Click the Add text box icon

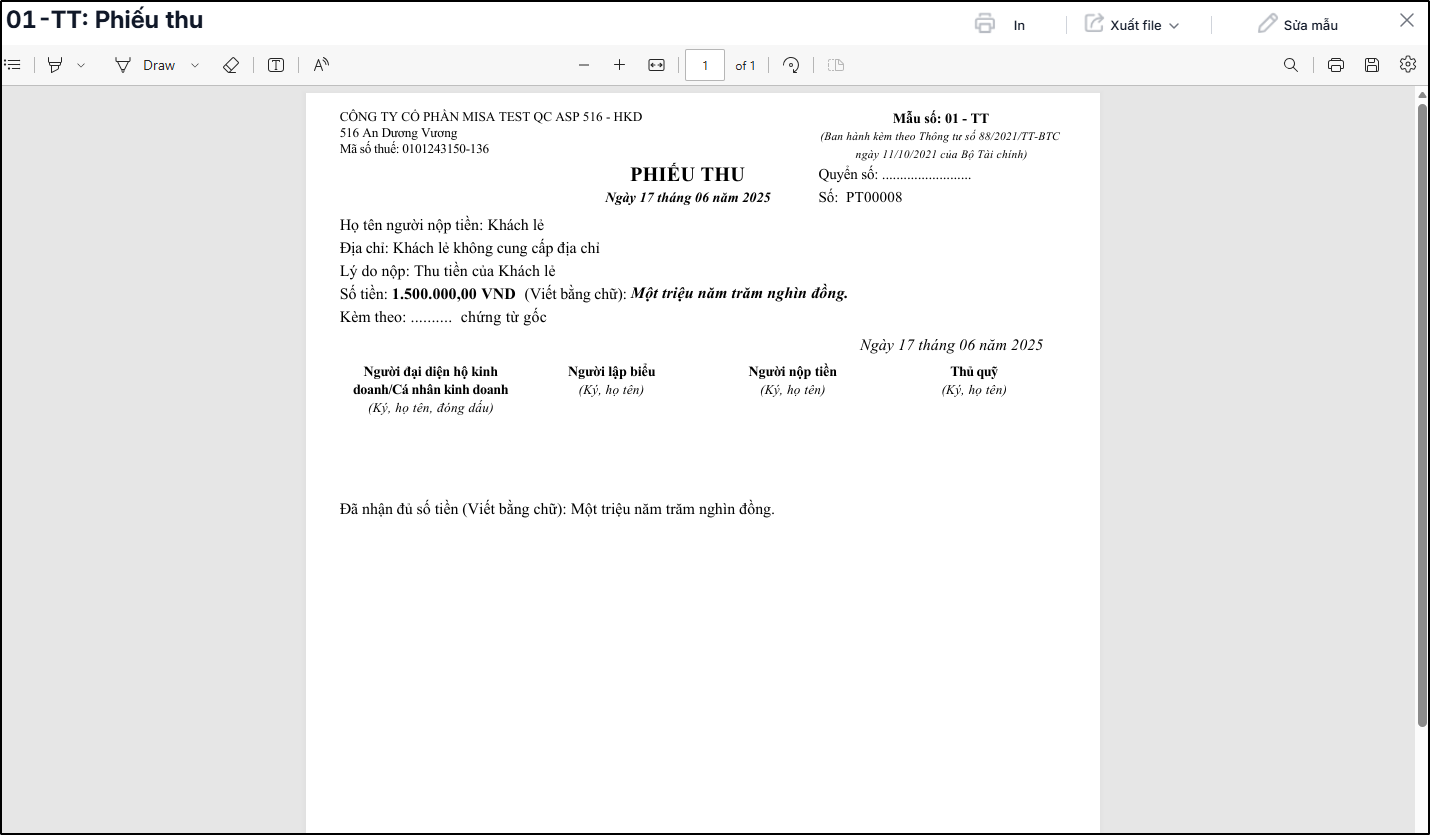[x=276, y=65]
